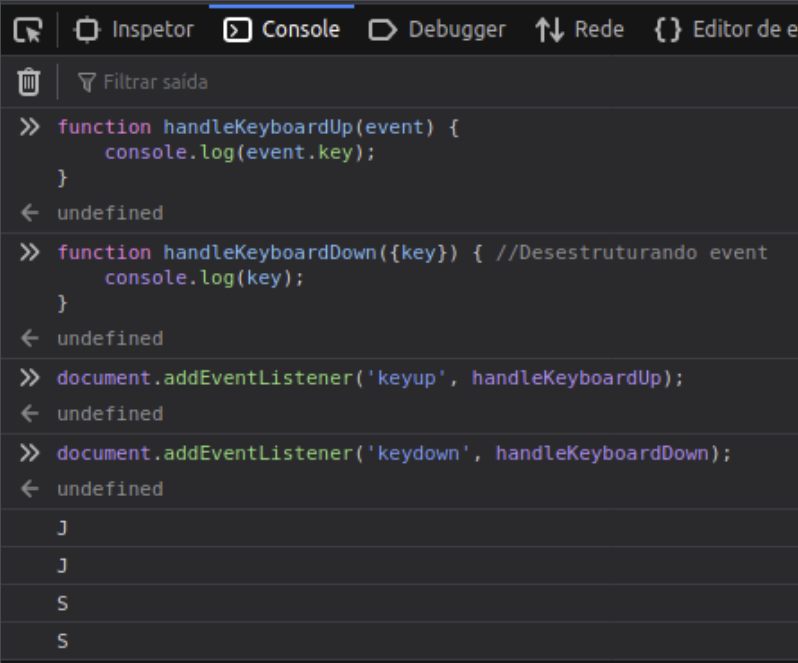Screen dimensions: 798x663
Task: Clear console output with trash icon
Action: point(30,82)
